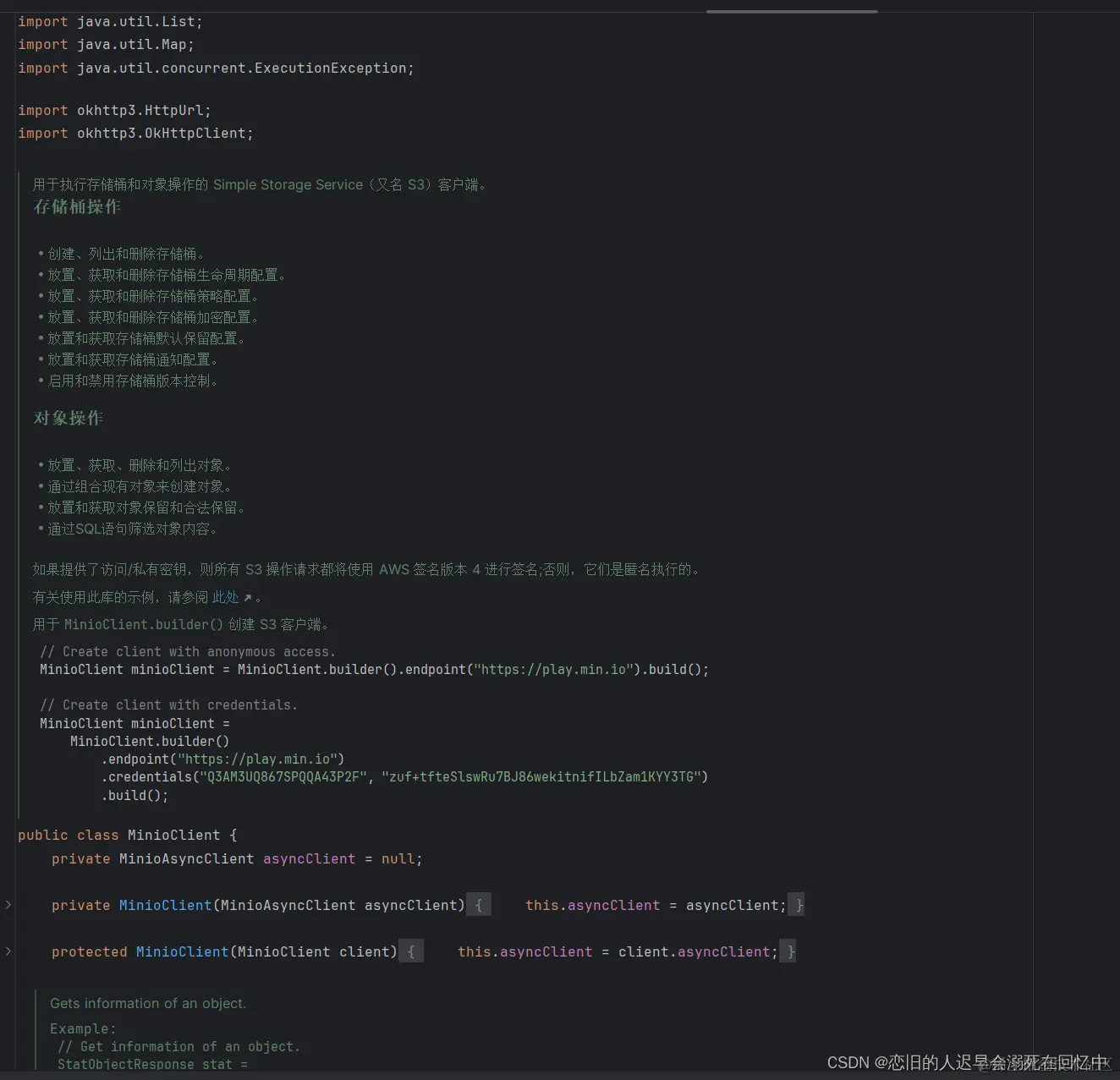The image size is (1120, 1080).
Task: Select the ExecutionException import line
Action: point(215,68)
